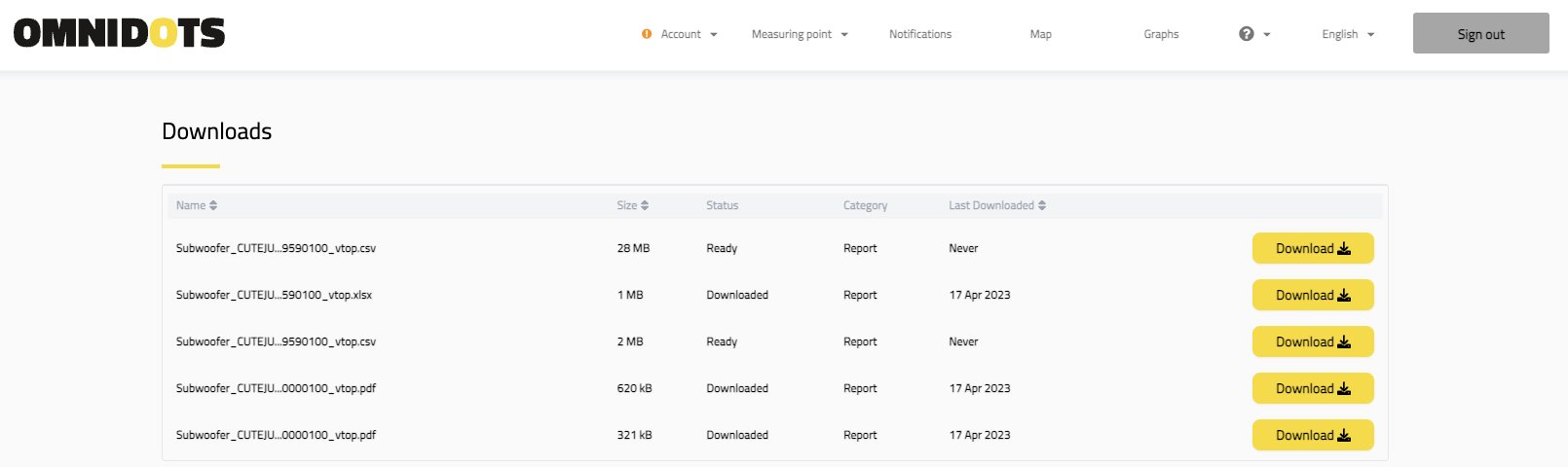Viewport: 1568px width, 467px height.
Task: Sort downloads by Size
Action: [x=633, y=205]
